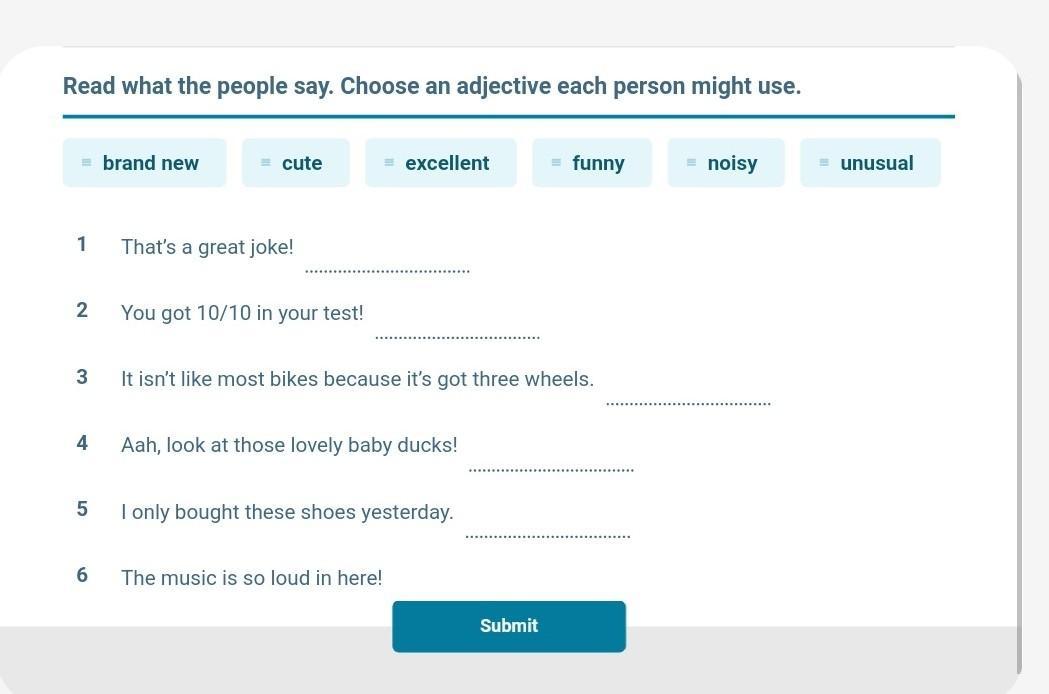1049x694 pixels.
Task: Choose the 'excellent' adjective chip
Action: (x=447, y=163)
